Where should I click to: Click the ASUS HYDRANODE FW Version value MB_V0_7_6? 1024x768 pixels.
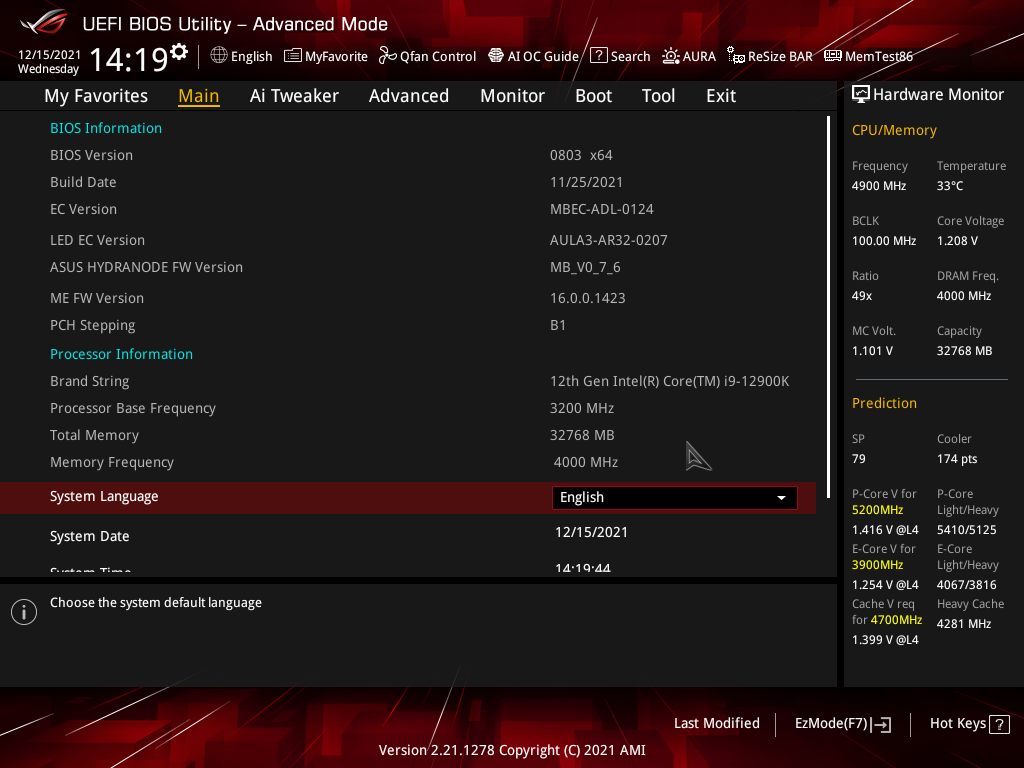585,267
